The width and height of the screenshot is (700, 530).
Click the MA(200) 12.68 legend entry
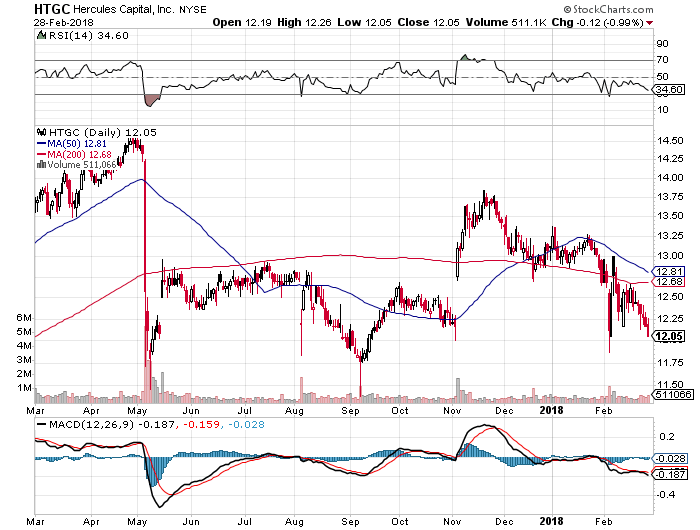tap(74, 154)
